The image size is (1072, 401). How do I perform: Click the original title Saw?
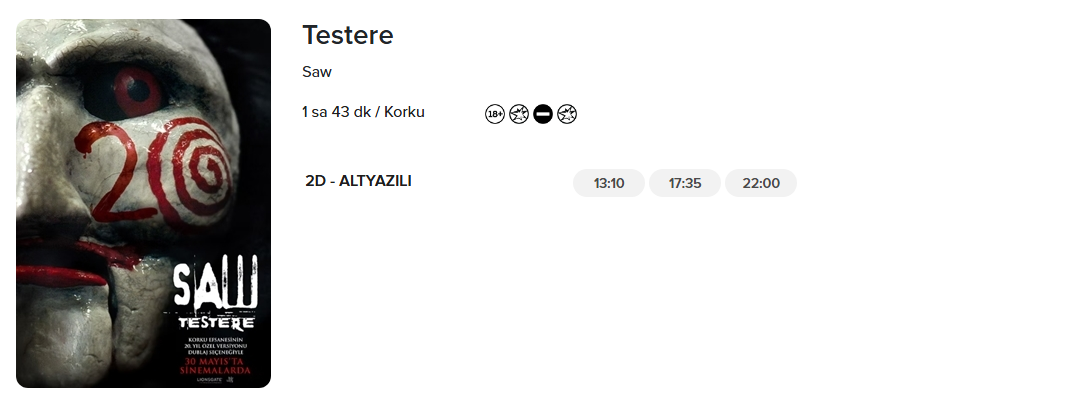tap(317, 72)
